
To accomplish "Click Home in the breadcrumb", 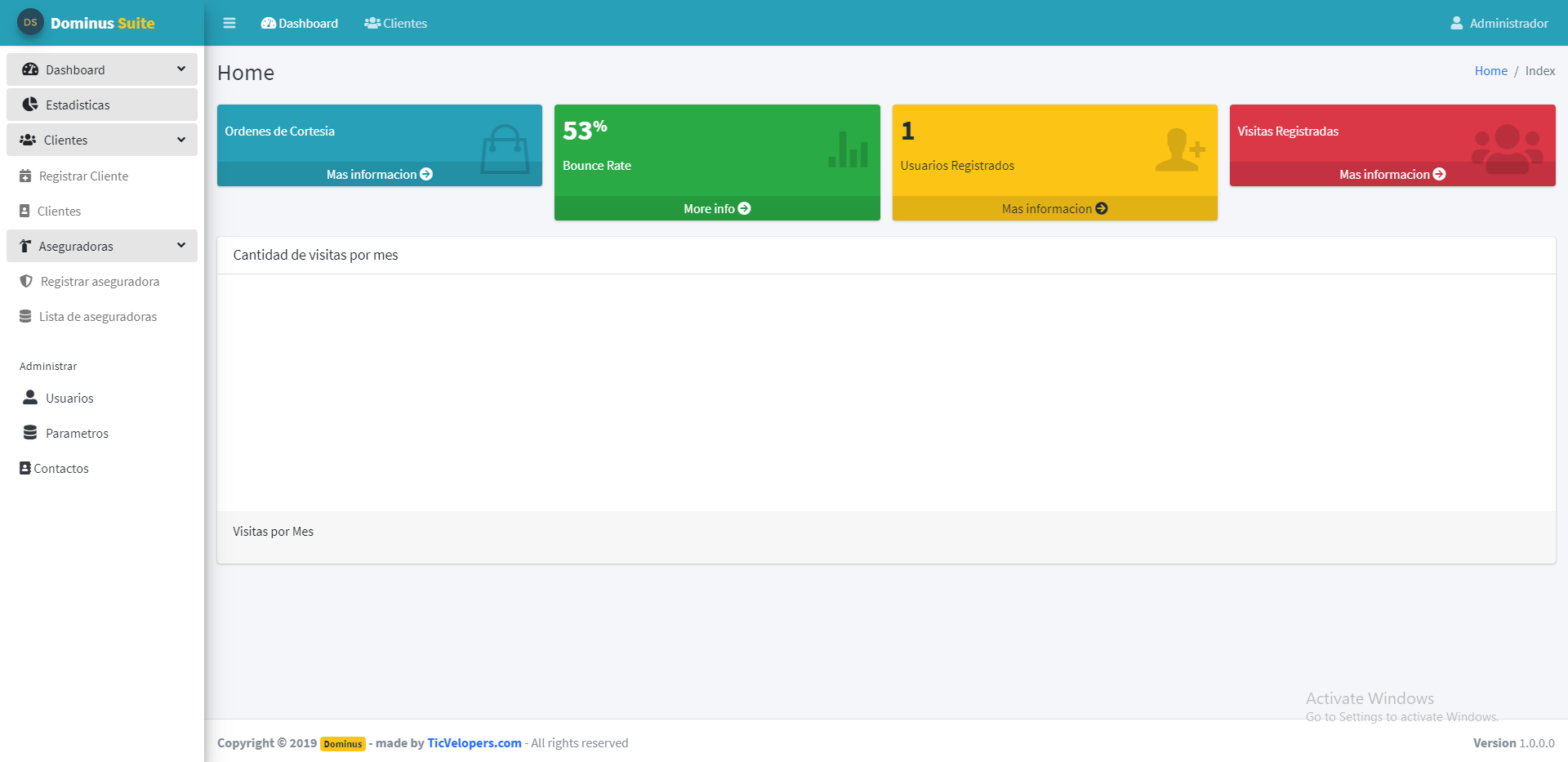I will pyautogui.click(x=1490, y=71).
